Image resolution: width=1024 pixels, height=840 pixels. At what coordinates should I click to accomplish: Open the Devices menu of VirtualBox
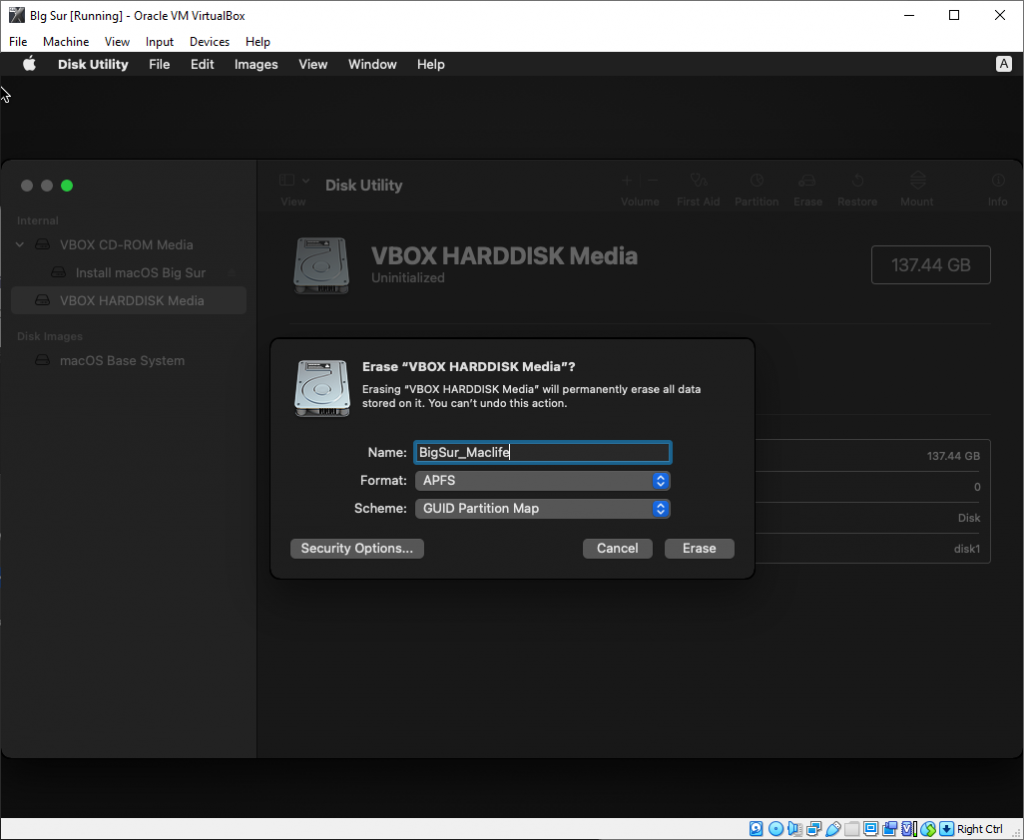209,42
